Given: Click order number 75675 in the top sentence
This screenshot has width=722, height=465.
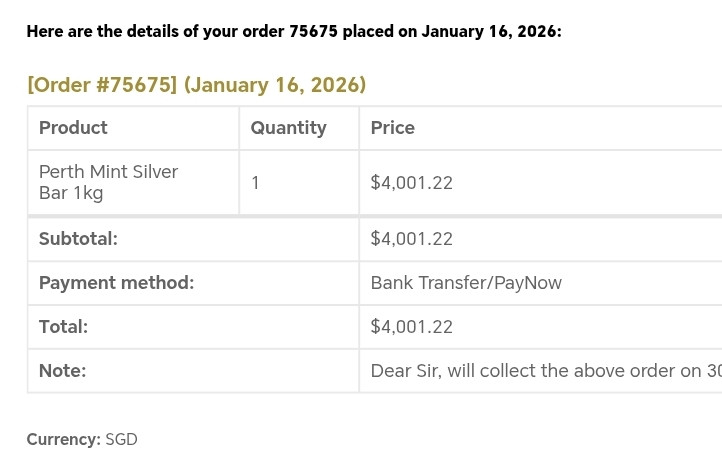Looking at the screenshot, I should click(313, 31).
